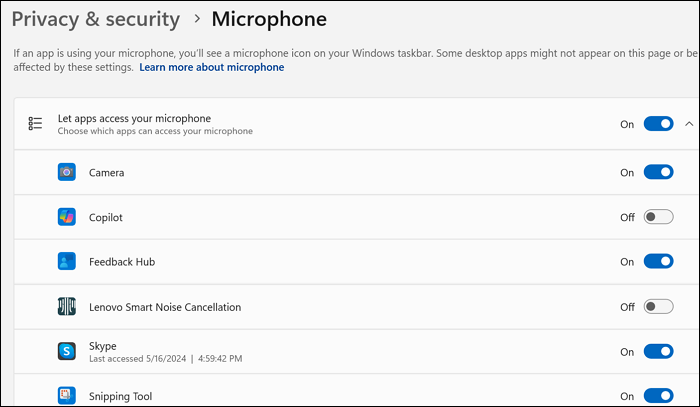Switch off Skype microphone access

click(x=658, y=352)
